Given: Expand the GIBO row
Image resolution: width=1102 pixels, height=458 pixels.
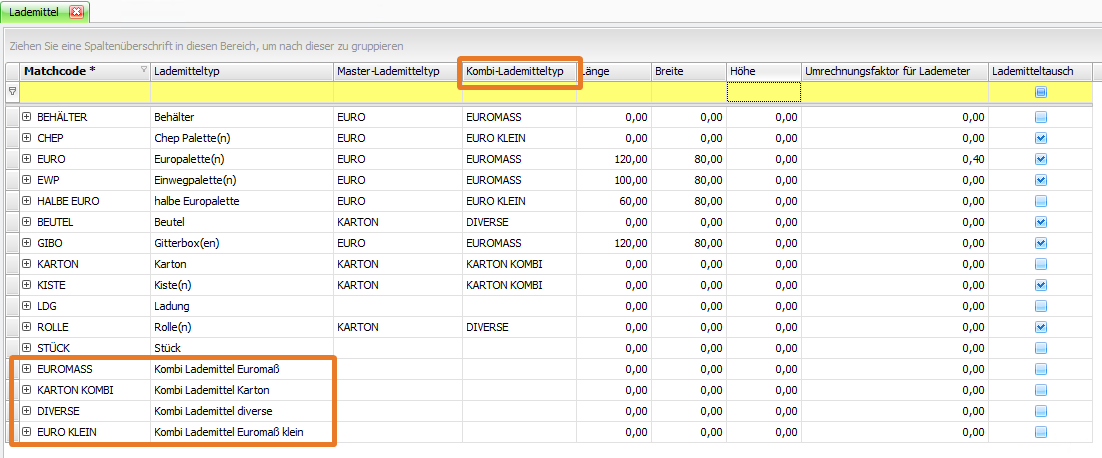Looking at the screenshot, I should 27,243.
